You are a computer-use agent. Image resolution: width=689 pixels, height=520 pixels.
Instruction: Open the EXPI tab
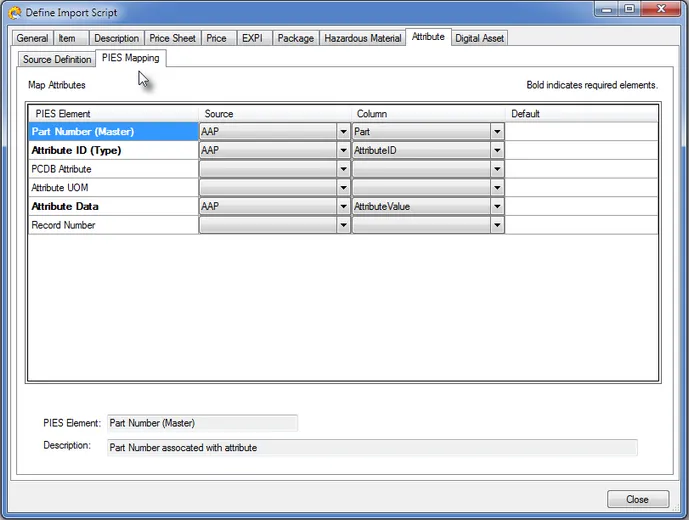pos(251,38)
